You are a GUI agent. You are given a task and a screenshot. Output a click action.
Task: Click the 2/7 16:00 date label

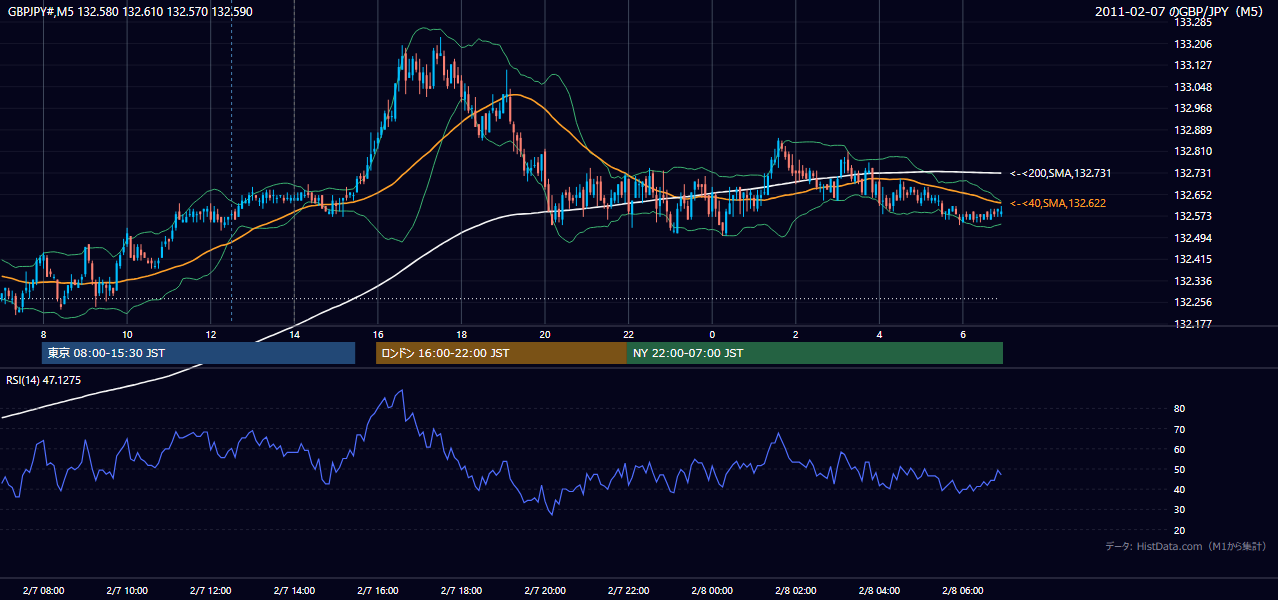pos(377,590)
